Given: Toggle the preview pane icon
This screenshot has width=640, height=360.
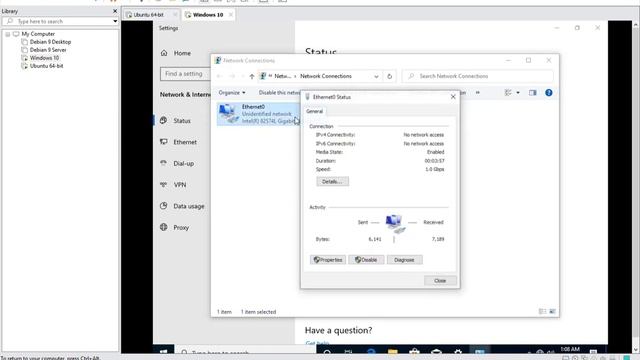Looking at the screenshot, I should pos(533,93).
